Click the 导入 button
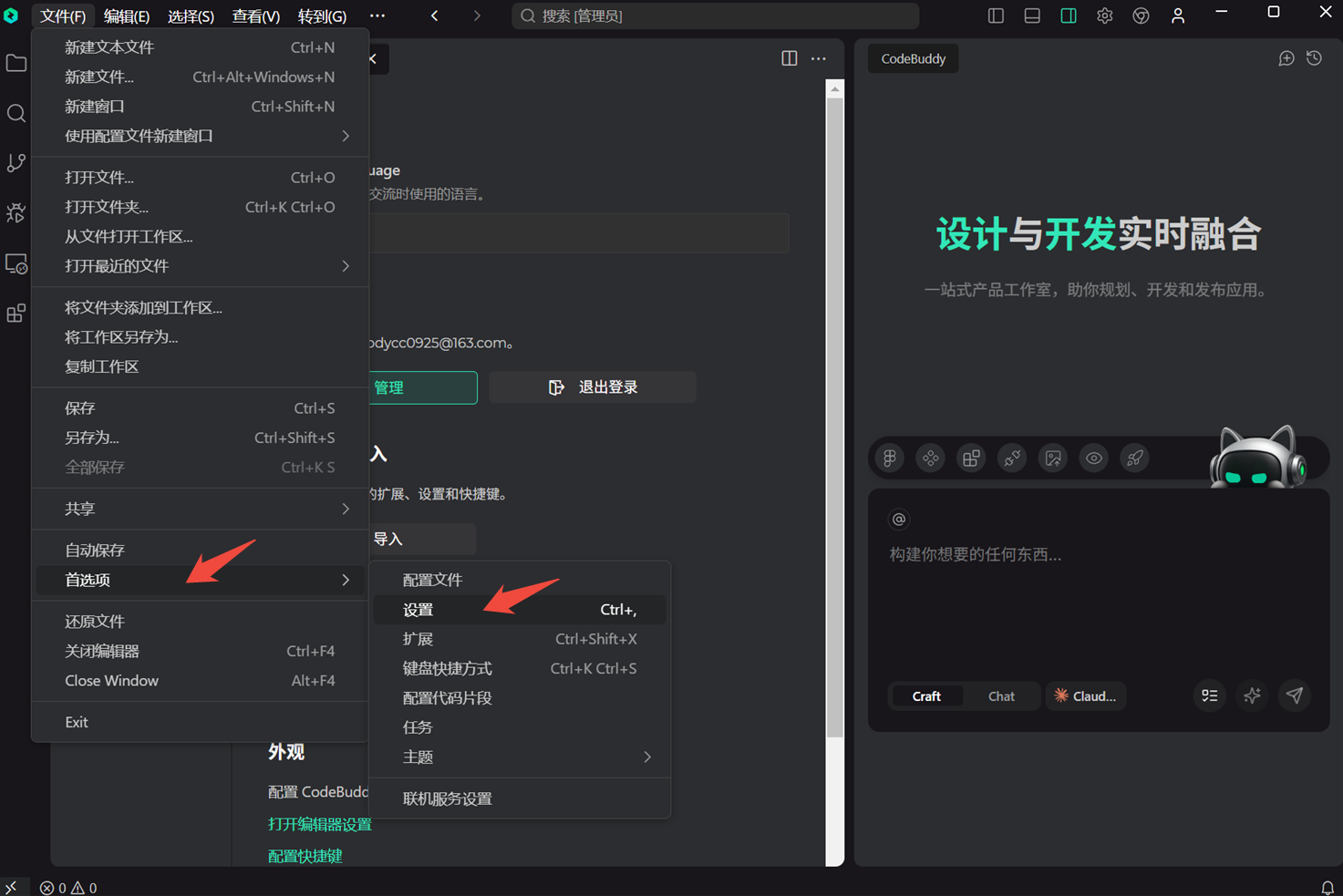 422,539
